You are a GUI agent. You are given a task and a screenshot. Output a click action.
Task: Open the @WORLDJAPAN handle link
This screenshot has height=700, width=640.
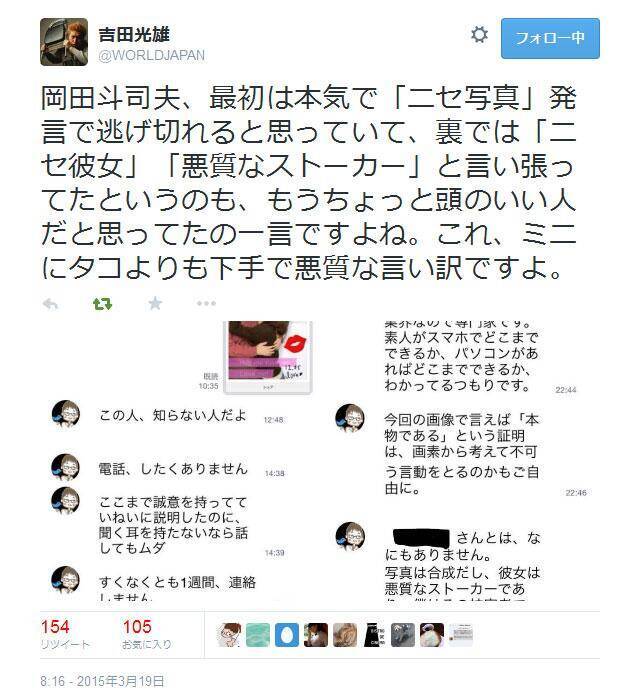pyautogui.click(x=152, y=55)
